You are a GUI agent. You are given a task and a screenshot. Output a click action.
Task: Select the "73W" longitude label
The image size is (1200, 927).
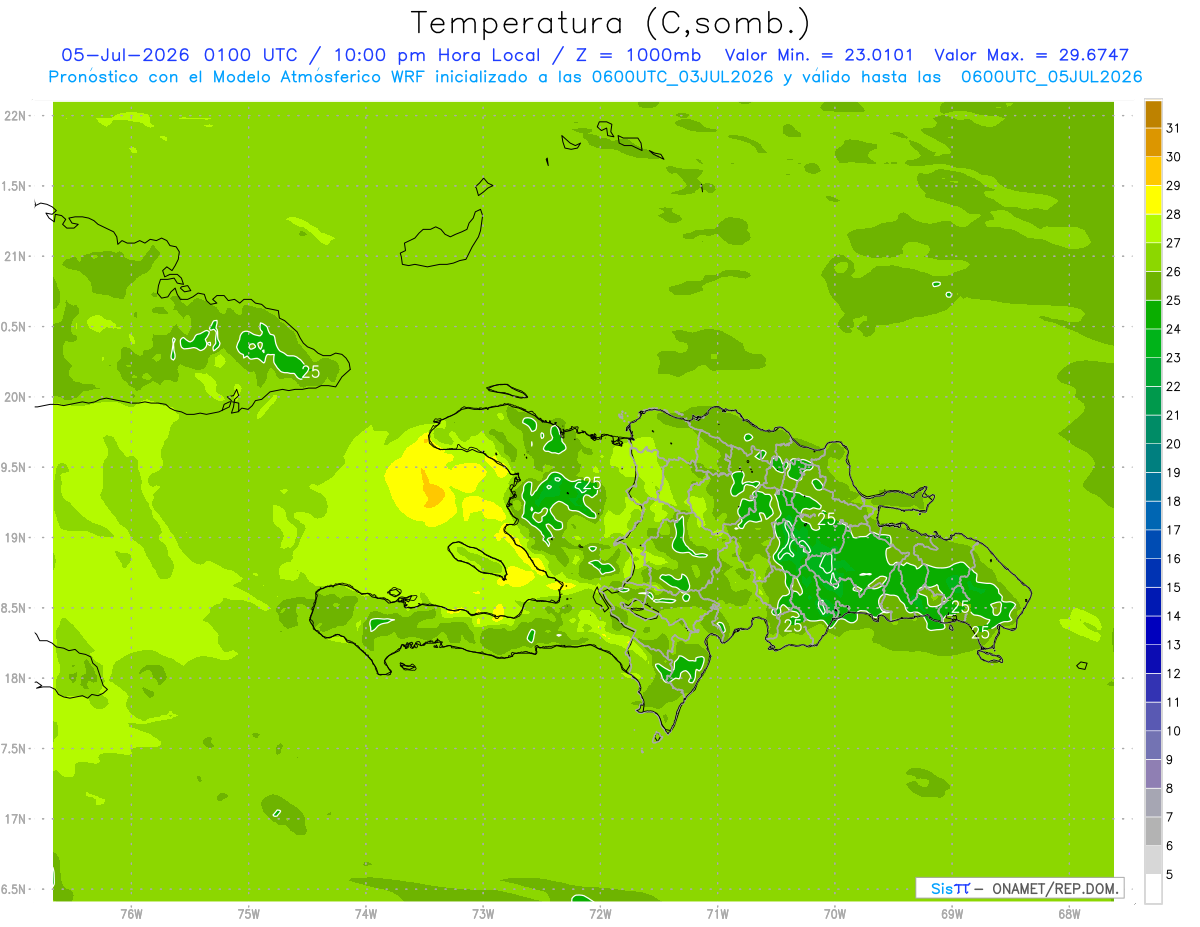tap(483, 913)
